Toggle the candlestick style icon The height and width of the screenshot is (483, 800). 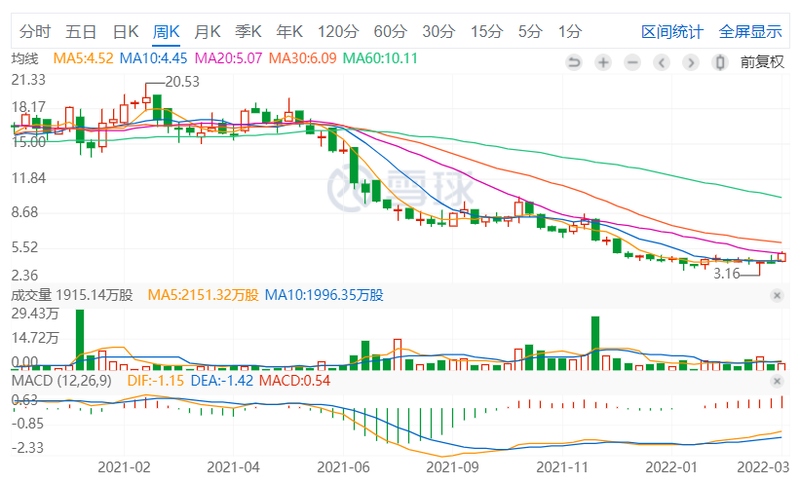(x=719, y=62)
